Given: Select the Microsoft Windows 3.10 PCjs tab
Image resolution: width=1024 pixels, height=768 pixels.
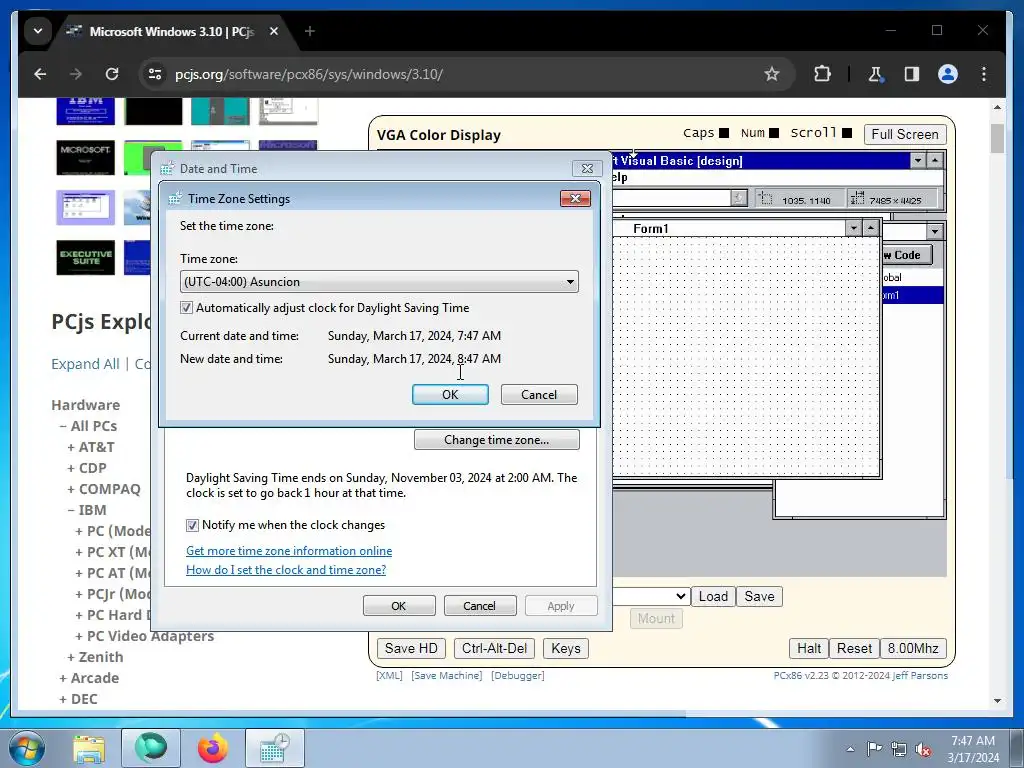Looking at the screenshot, I should [x=172, y=31].
